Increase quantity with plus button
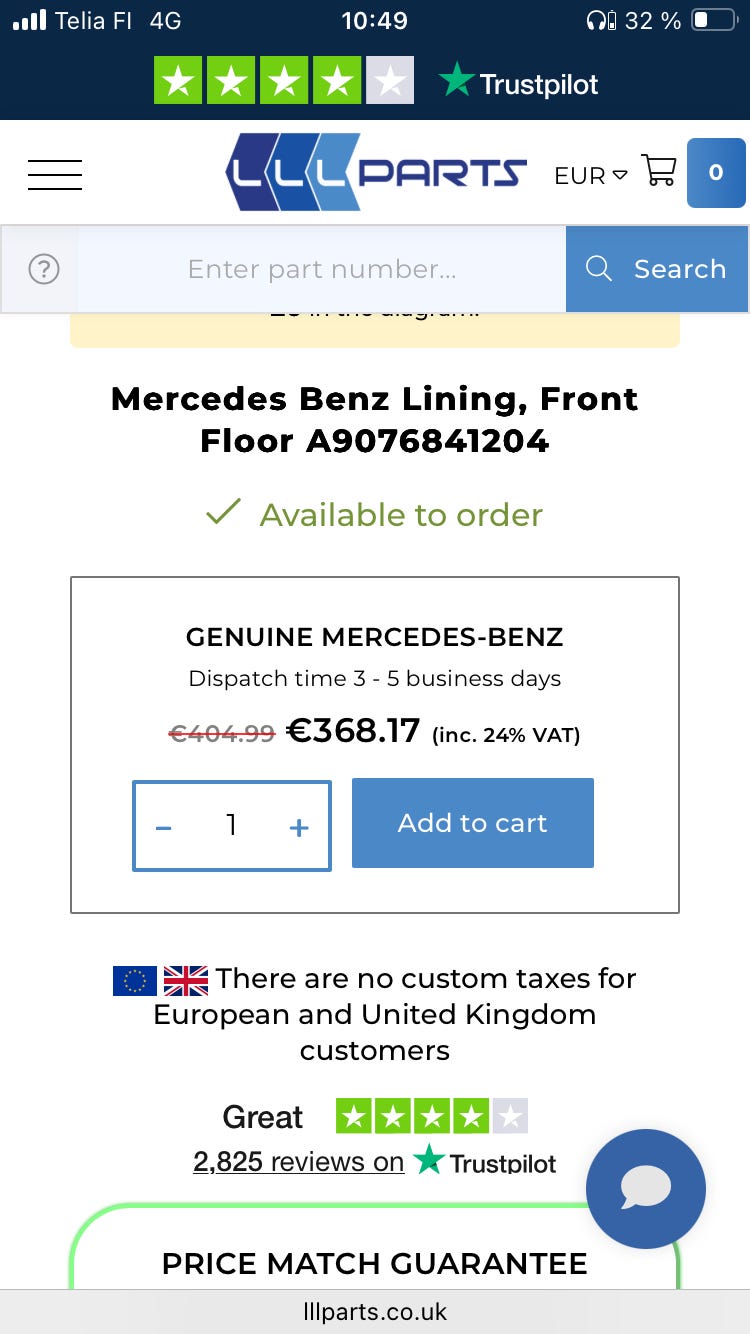This screenshot has width=750, height=1334. [x=298, y=827]
